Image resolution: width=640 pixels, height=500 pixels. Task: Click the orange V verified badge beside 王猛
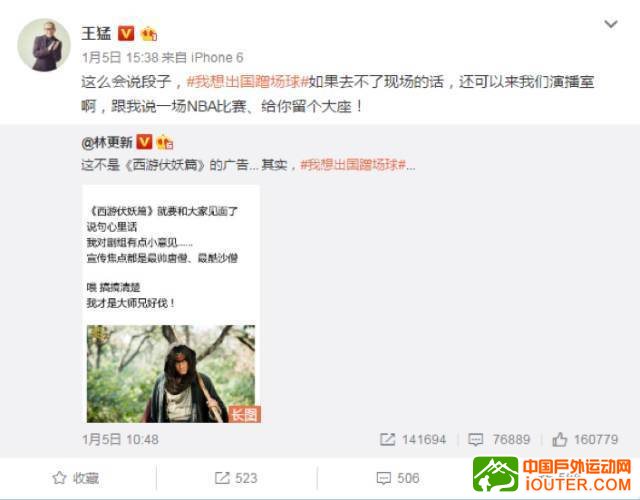point(126,33)
